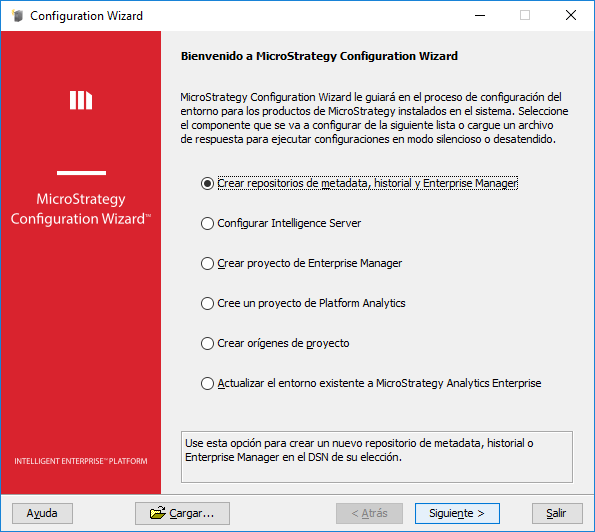Exit the wizard with Salir button
This screenshot has height=532, width=595.
(557, 513)
